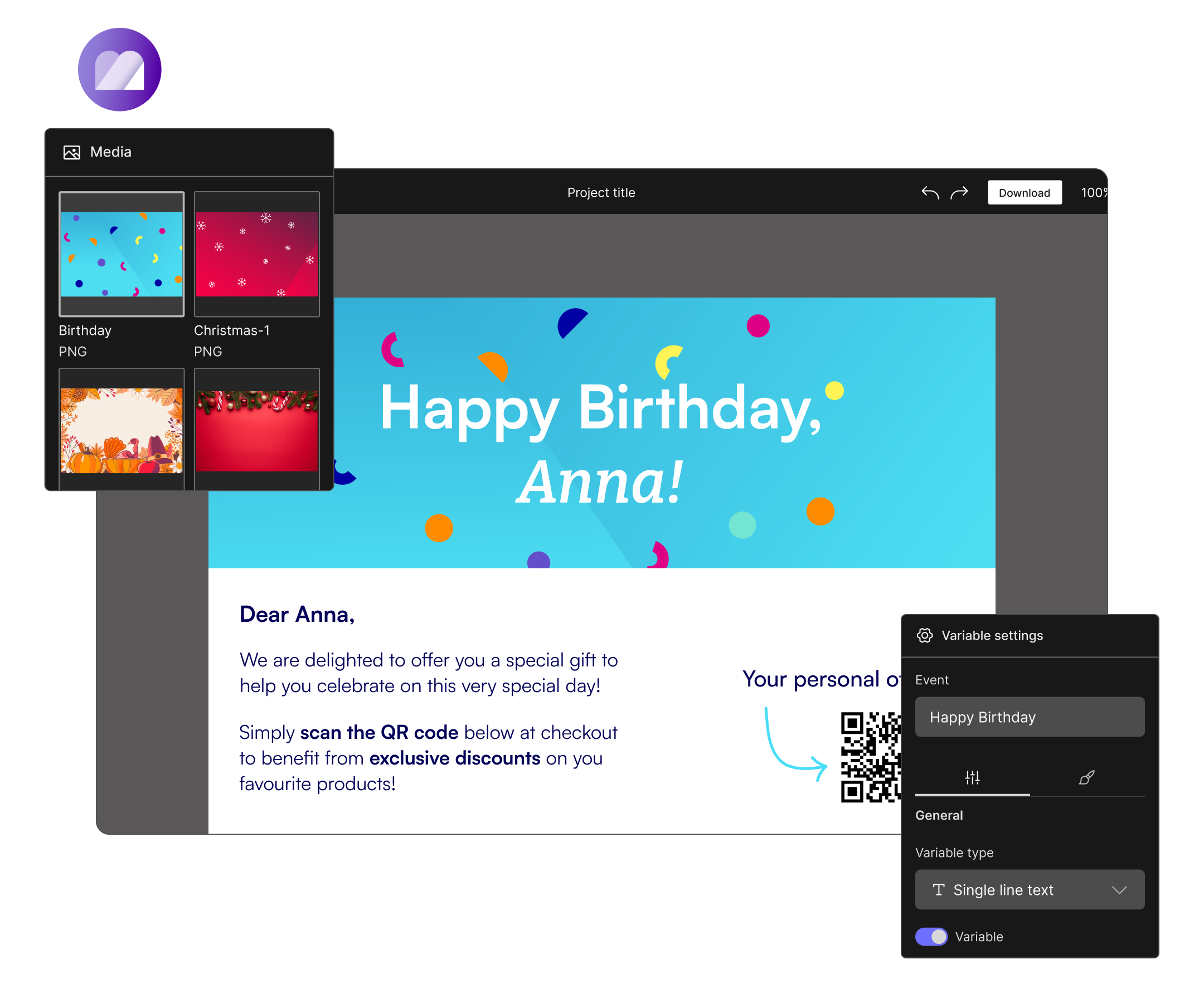Disable the Variable toggle switch

pos(931,937)
